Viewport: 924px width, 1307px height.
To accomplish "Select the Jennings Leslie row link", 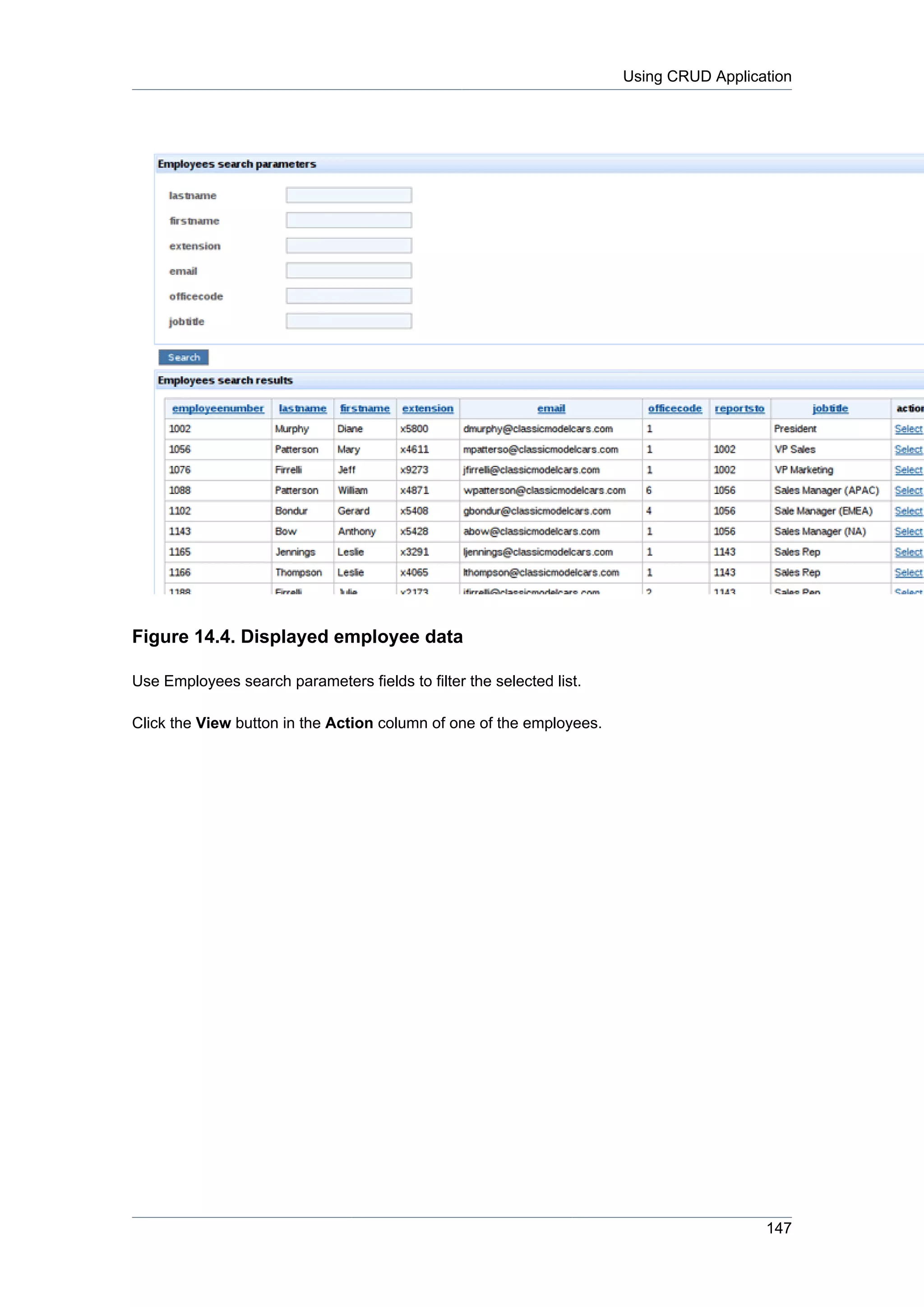I will [x=908, y=552].
